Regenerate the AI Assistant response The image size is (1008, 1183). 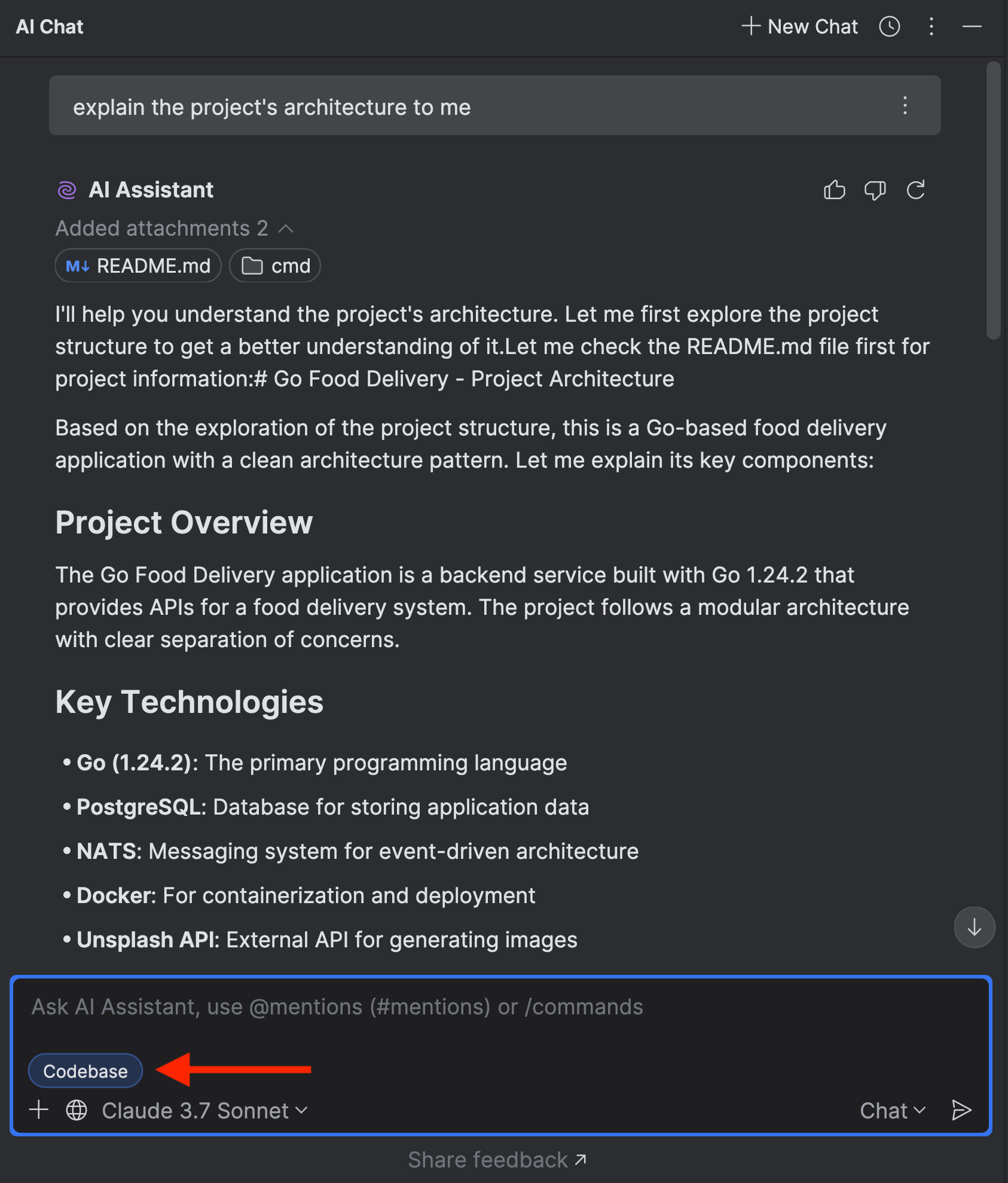point(915,190)
